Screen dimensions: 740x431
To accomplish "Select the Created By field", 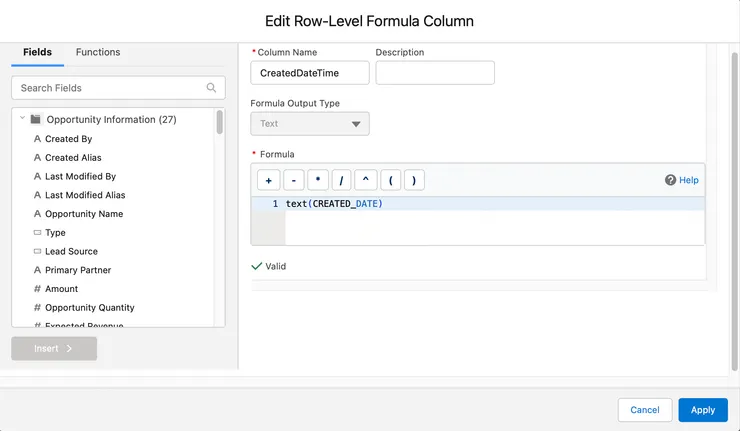I will coord(68,139).
